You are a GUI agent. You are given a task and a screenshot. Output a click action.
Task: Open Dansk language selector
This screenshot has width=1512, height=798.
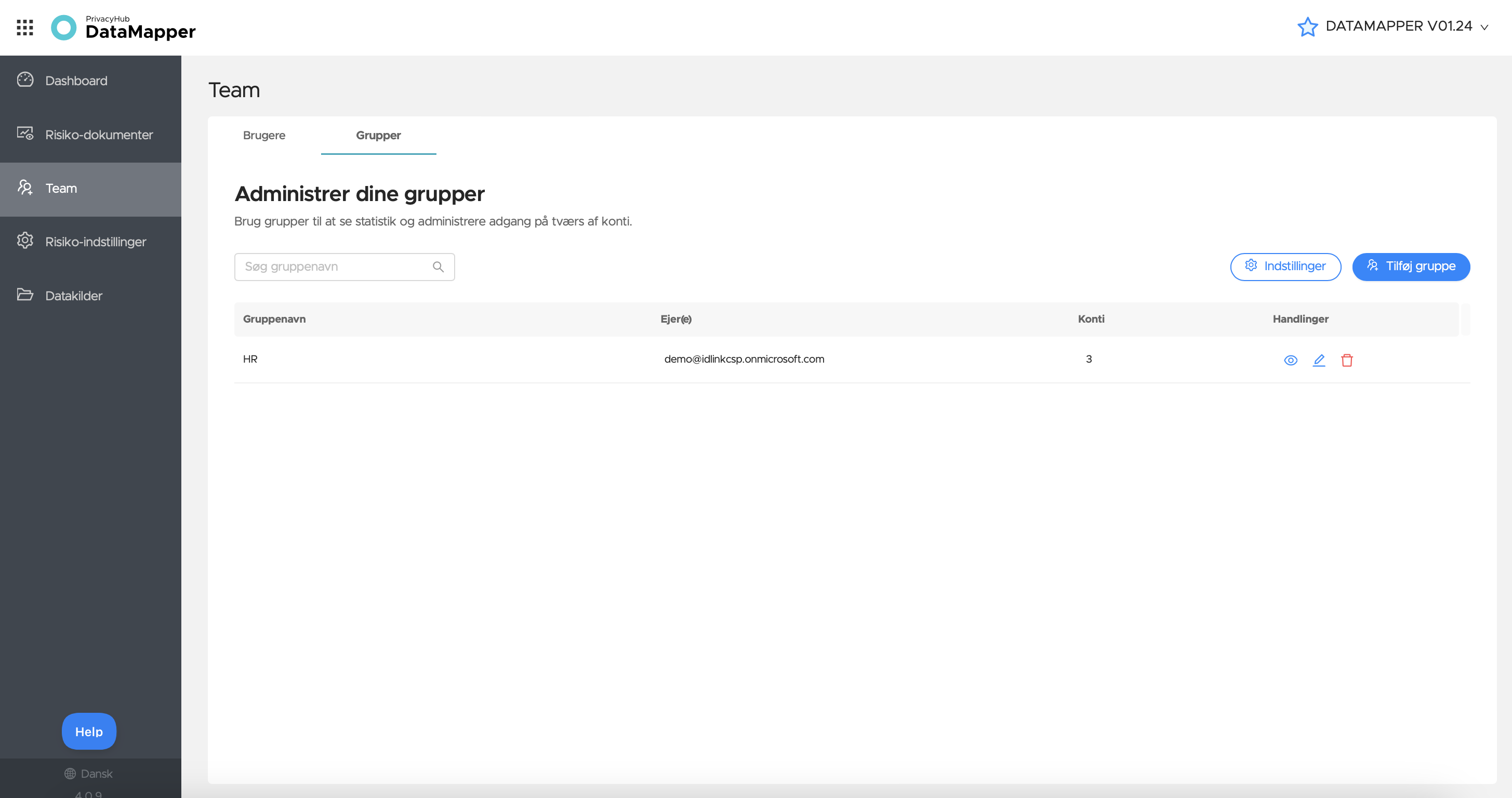coord(89,774)
